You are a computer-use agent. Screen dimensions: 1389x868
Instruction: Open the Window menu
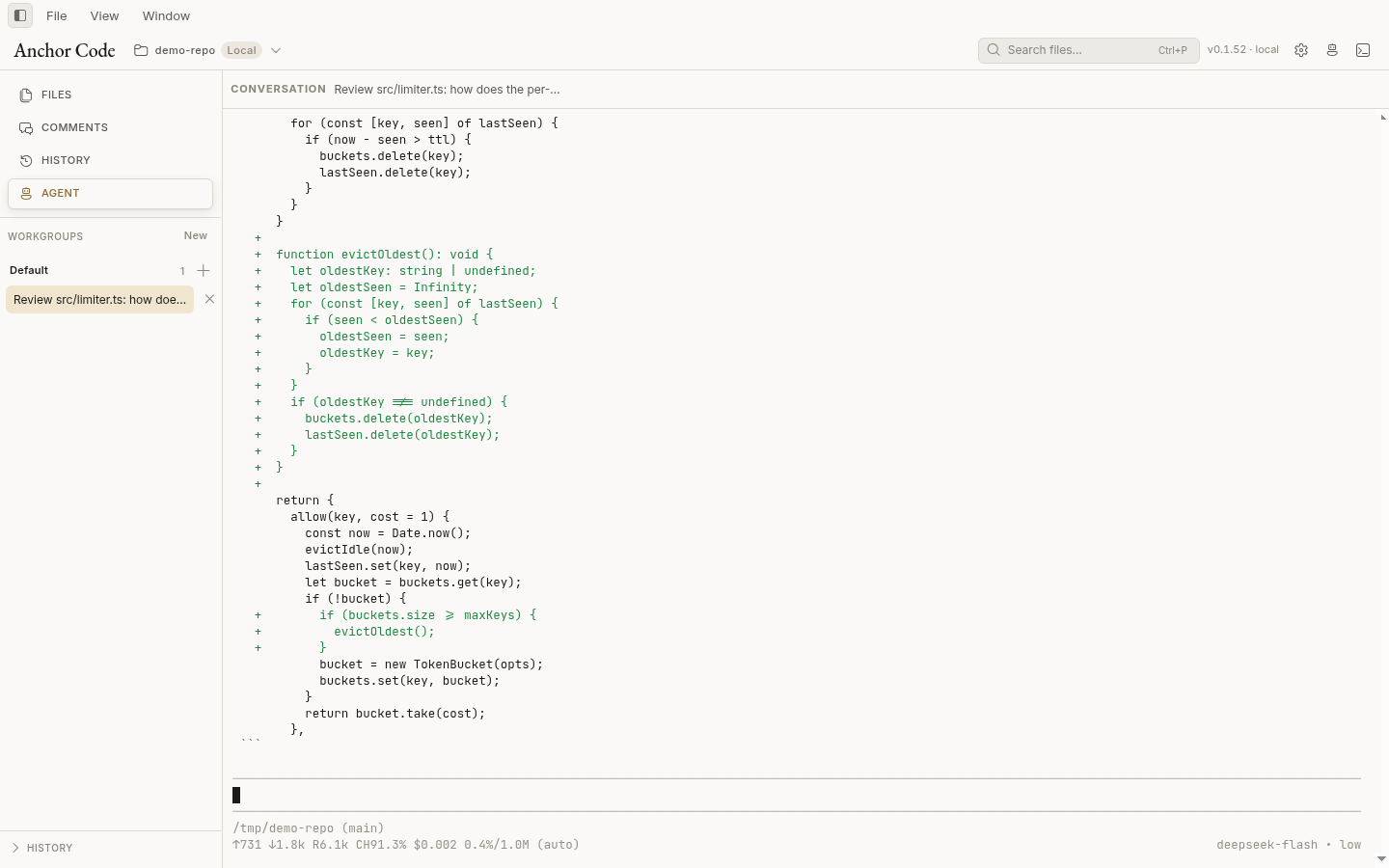(x=166, y=15)
